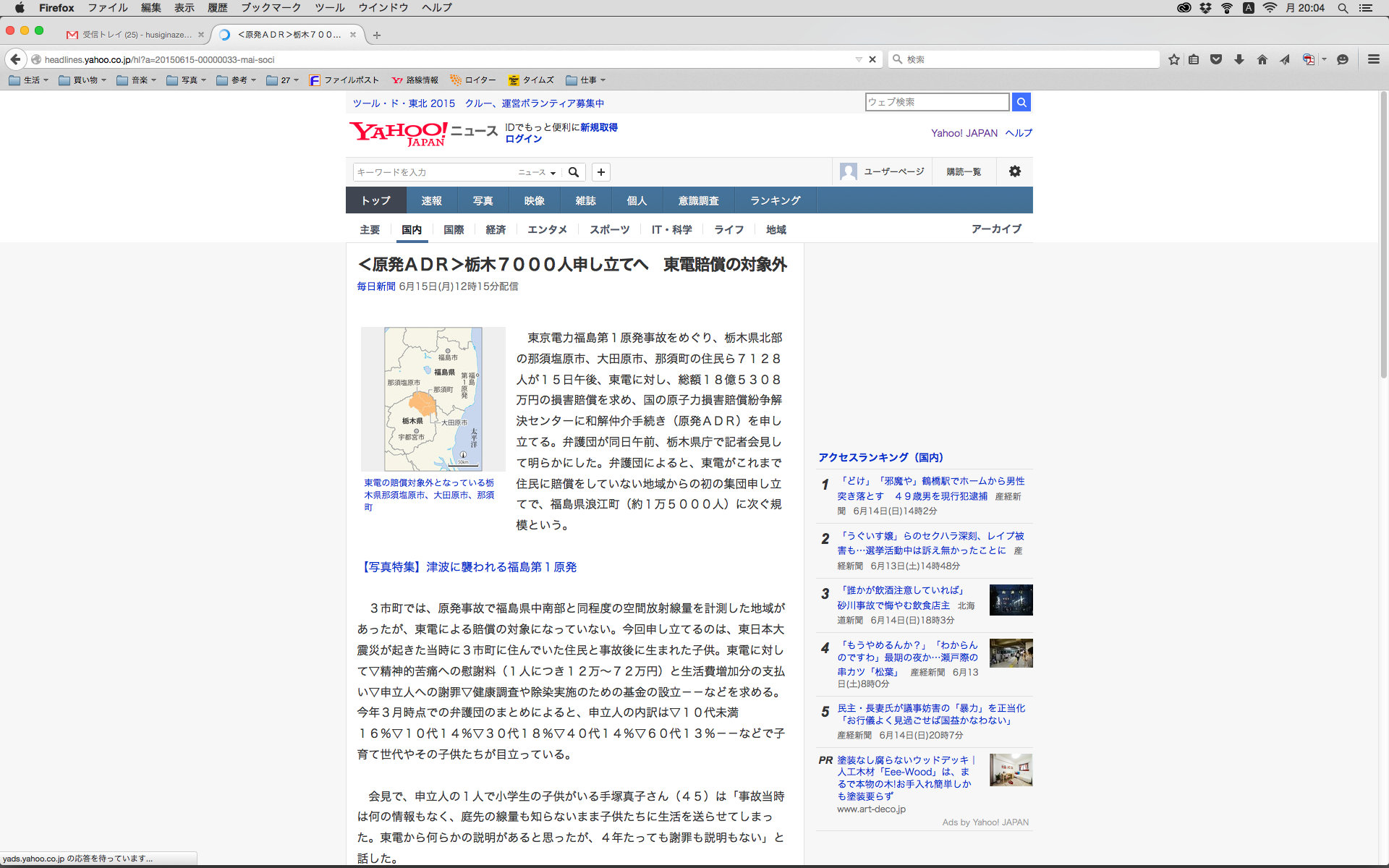Viewport: 1389px width, 868px height.
Task: Open the Firefox hamburger menu
Action: [x=1373, y=59]
